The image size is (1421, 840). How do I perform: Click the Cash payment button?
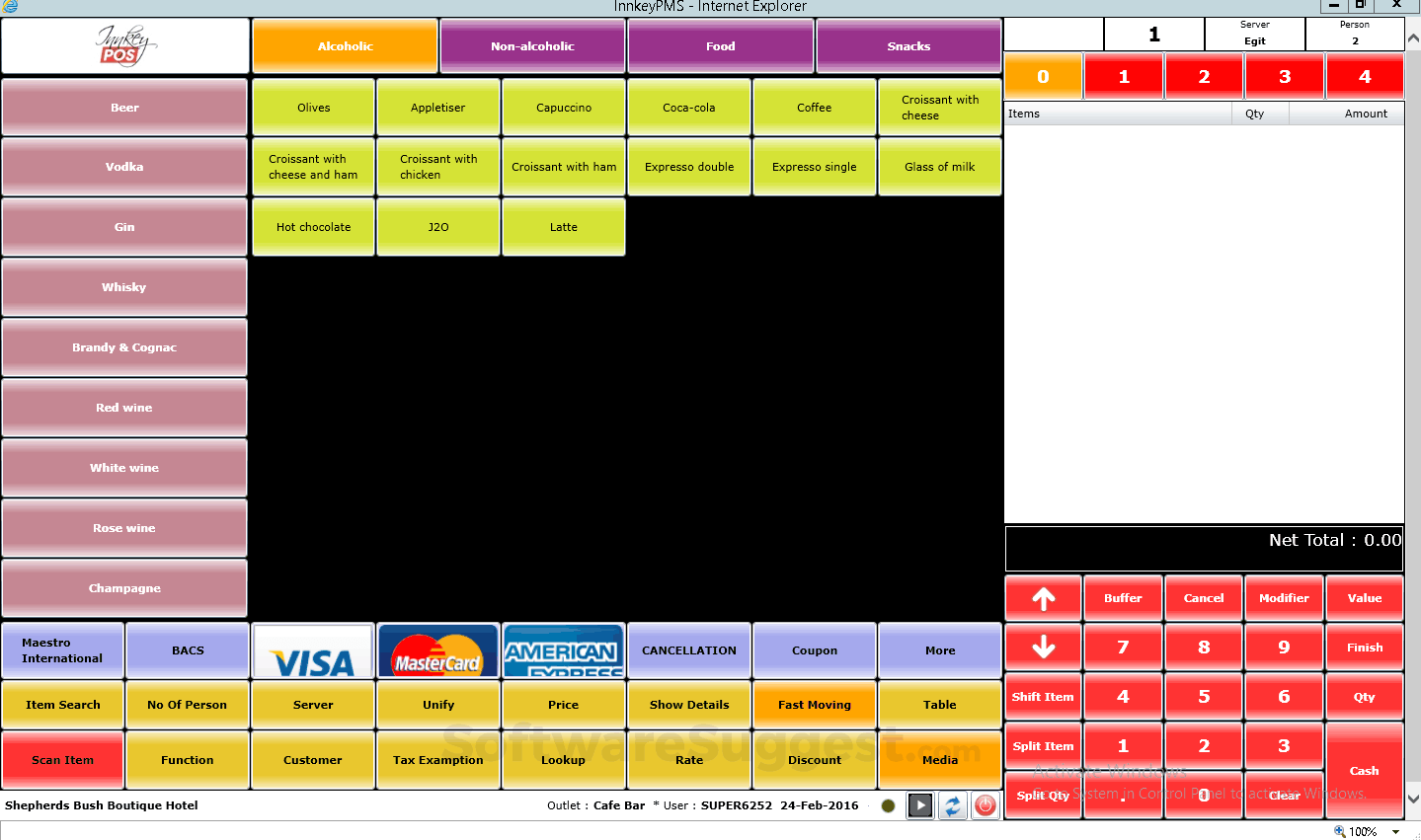pyautogui.click(x=1364, y=770)
